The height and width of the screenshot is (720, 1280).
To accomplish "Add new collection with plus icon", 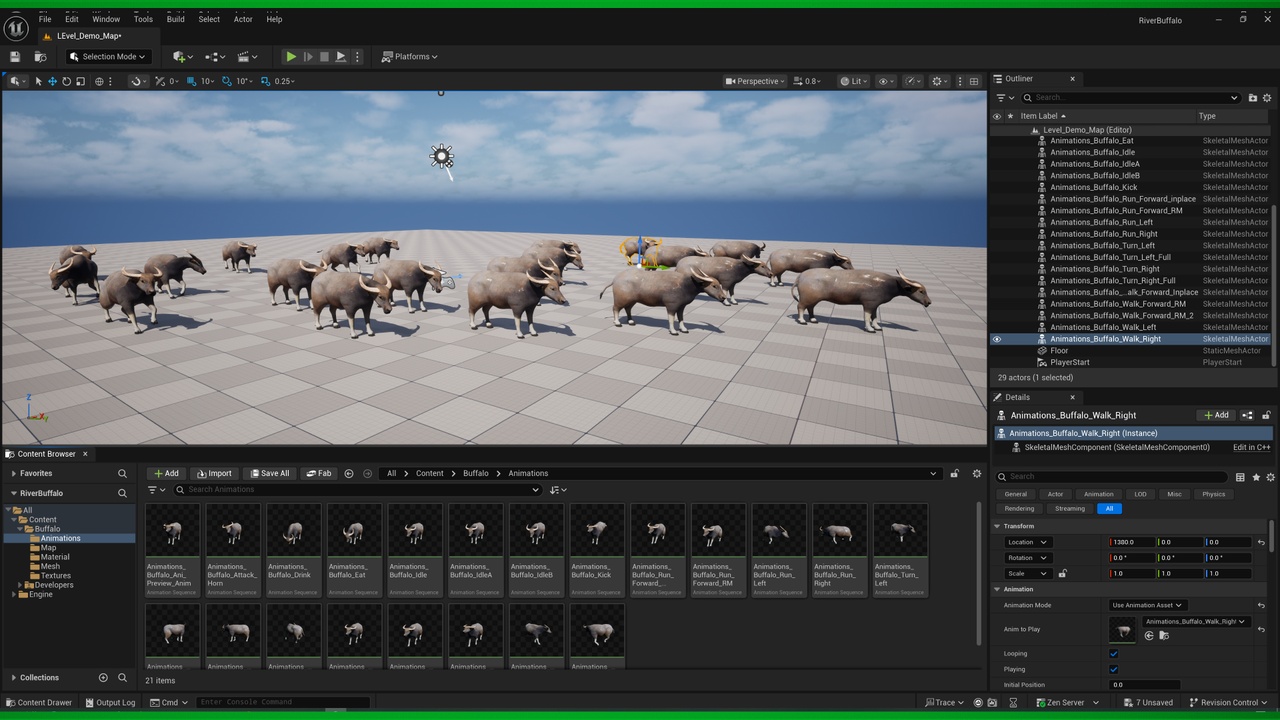I will pyautogui.click(x=103, y=678).
